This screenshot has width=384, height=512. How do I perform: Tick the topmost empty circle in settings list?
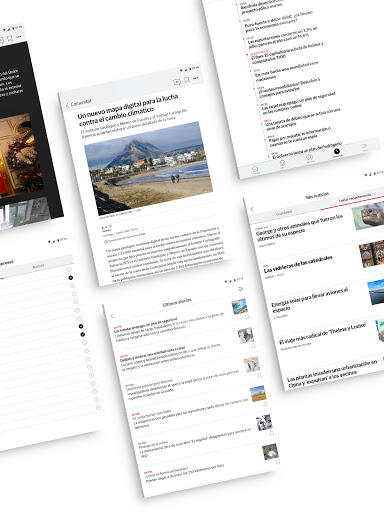pyautogui.click(x=69, y=269)
